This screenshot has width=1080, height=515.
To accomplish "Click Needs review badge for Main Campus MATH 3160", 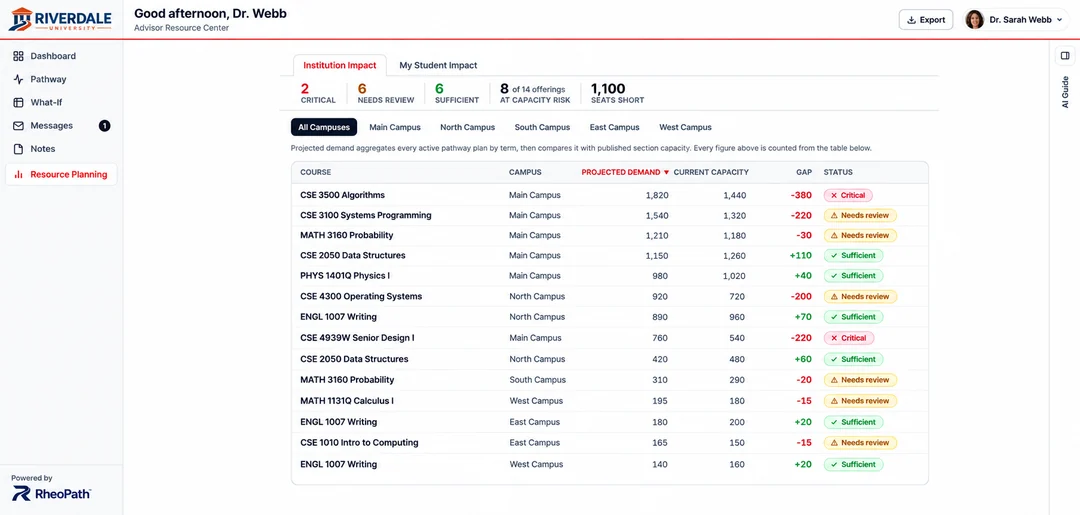I will (860, 235).
